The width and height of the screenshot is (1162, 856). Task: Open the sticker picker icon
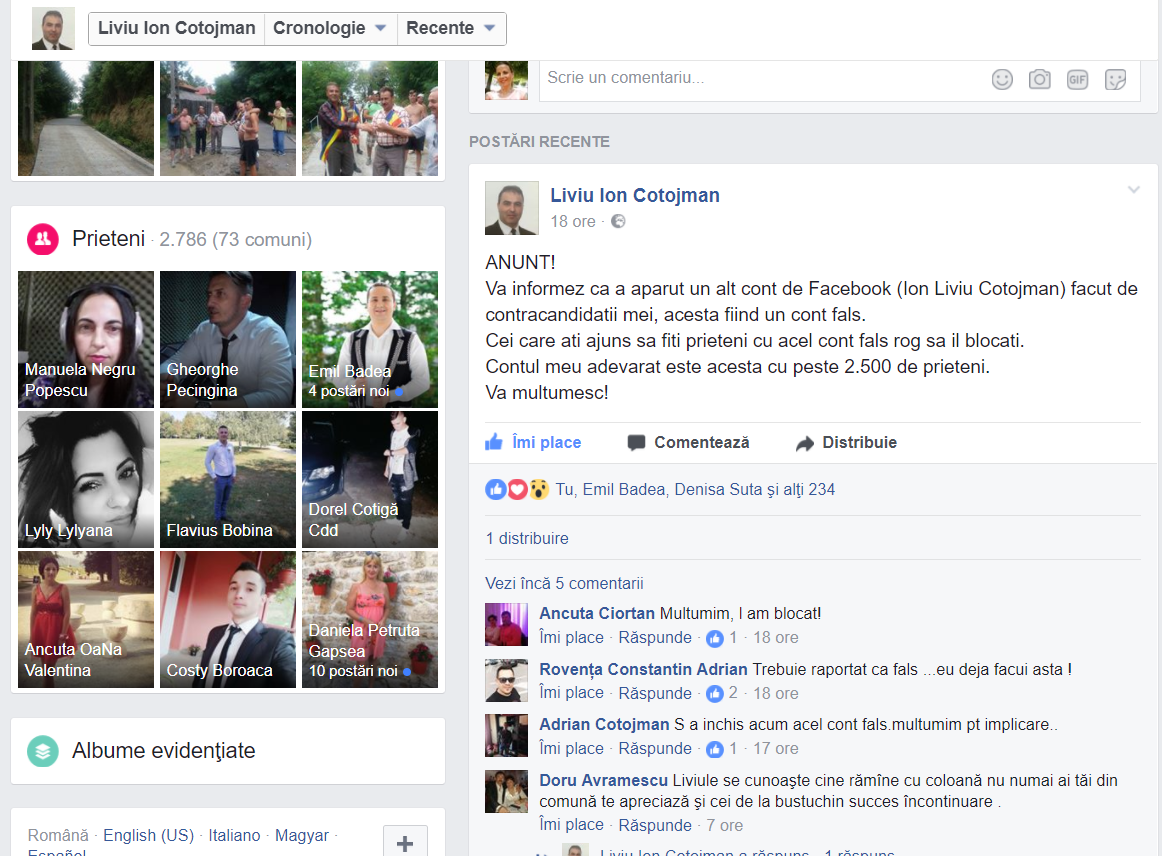(x=1115, y=79)
